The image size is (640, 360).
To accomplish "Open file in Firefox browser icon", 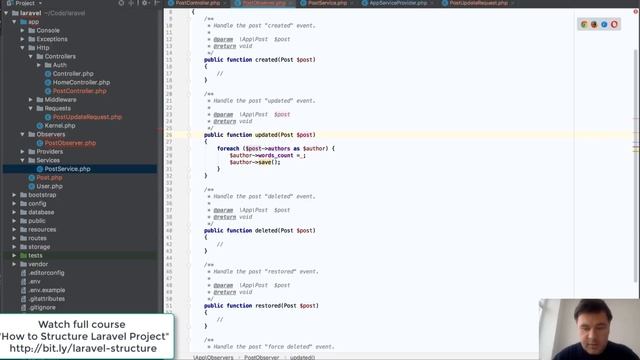I will [594, 24].
